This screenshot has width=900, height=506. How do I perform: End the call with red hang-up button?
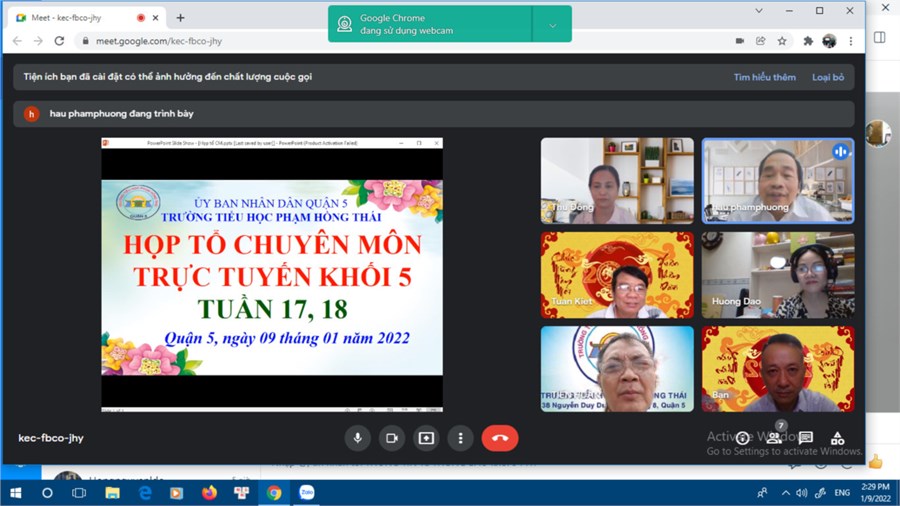point(500,438)
